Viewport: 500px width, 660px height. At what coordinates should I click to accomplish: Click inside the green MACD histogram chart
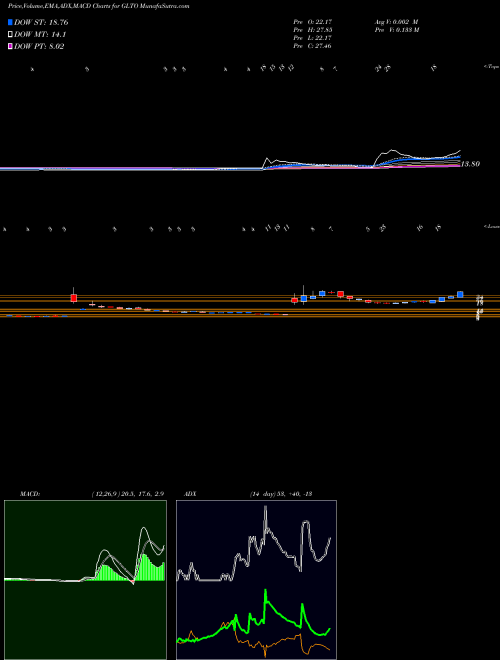[85, 580]
